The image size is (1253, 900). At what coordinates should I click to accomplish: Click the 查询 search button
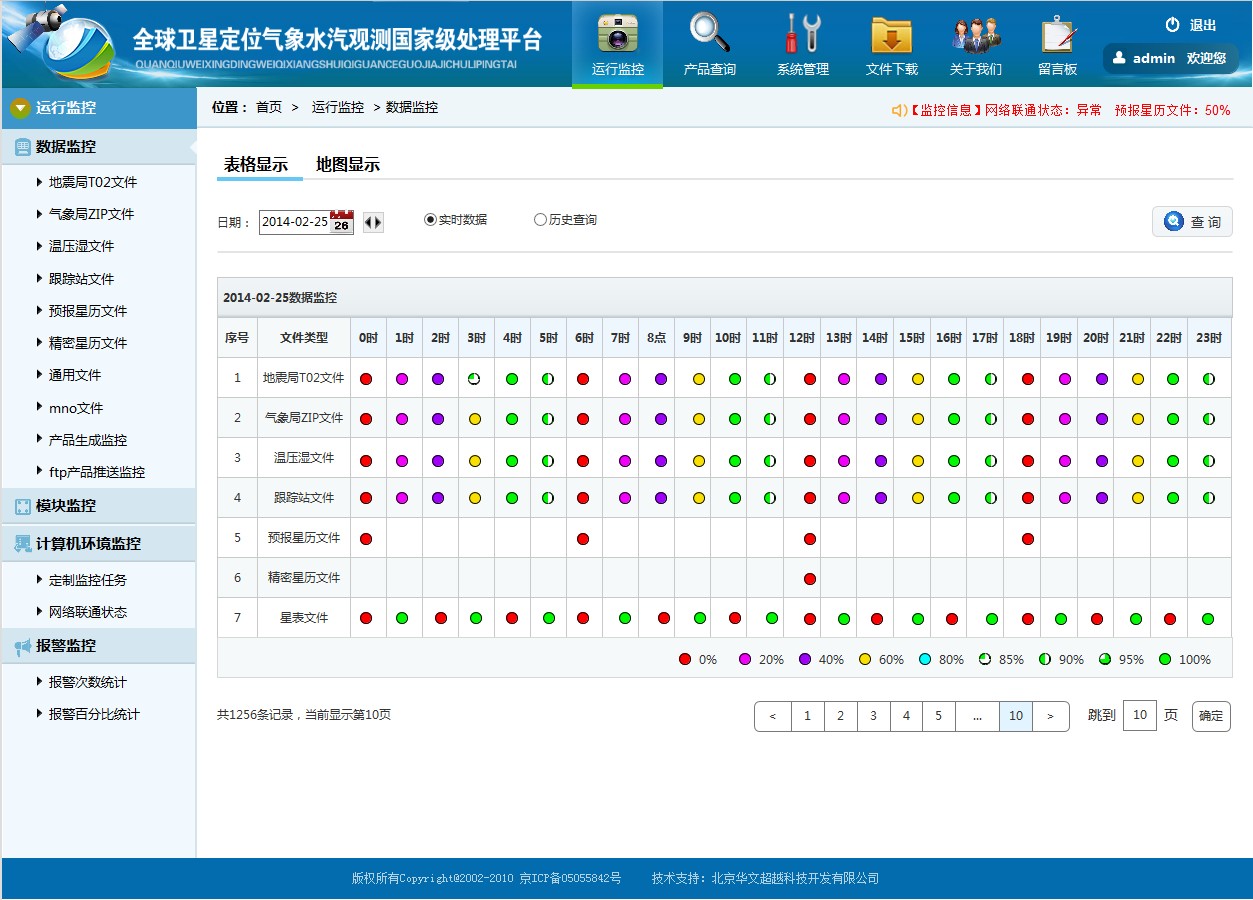pyautogui.click(x=1192, y=222)
